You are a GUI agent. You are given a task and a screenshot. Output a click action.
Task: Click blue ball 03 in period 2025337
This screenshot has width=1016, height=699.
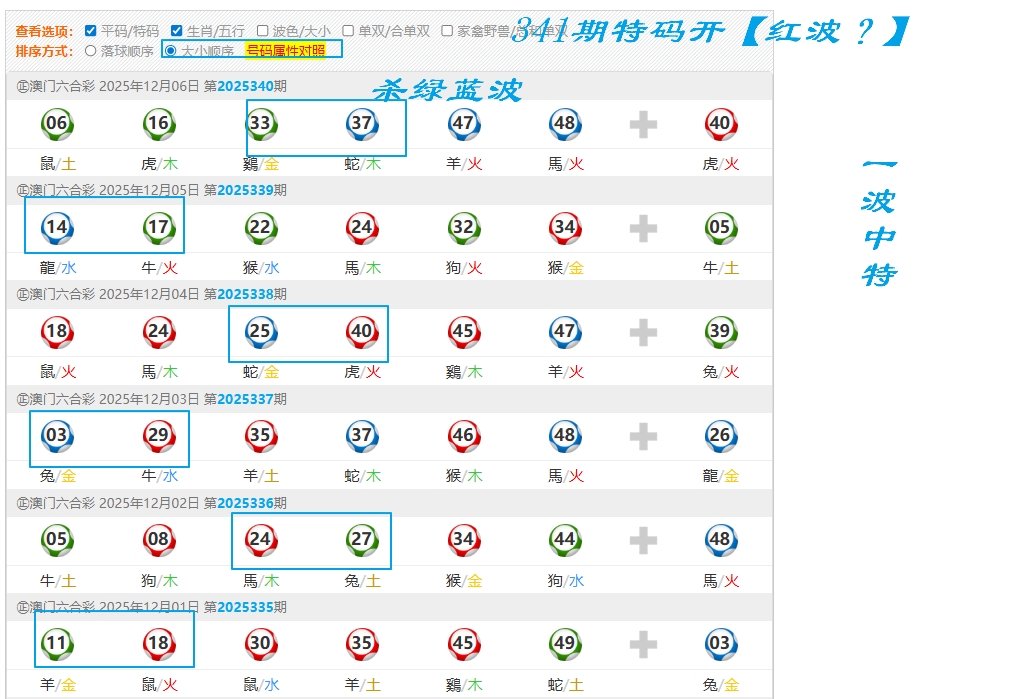pyautogui.click(x=57, y=436)
